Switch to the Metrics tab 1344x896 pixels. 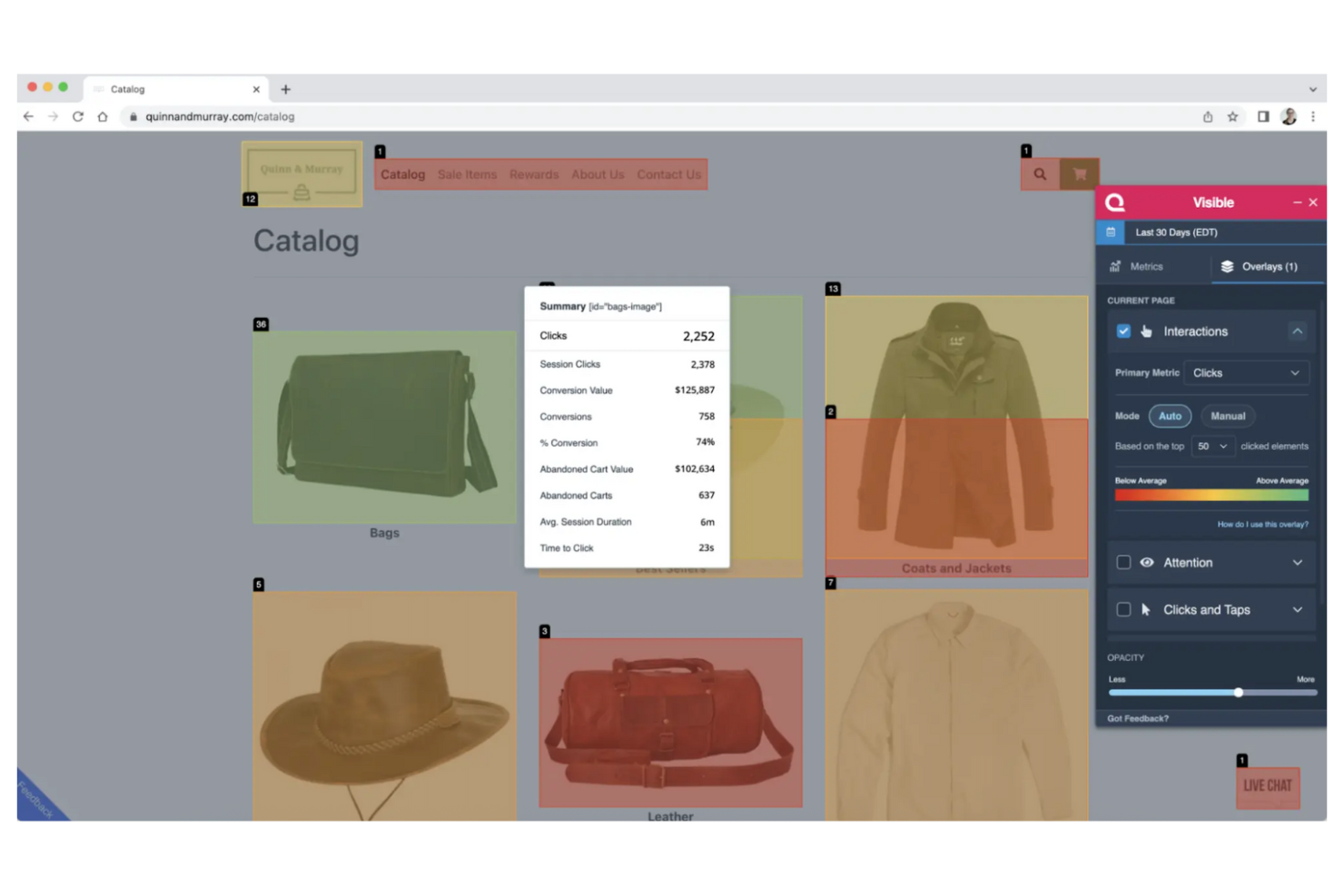[1145, 266]
